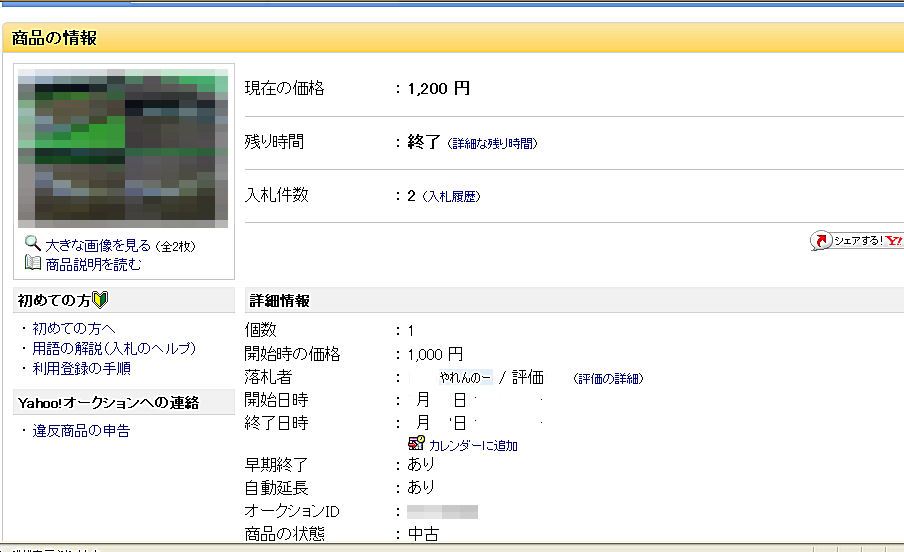Click the 開始時の価格 label

pos(292,354)
